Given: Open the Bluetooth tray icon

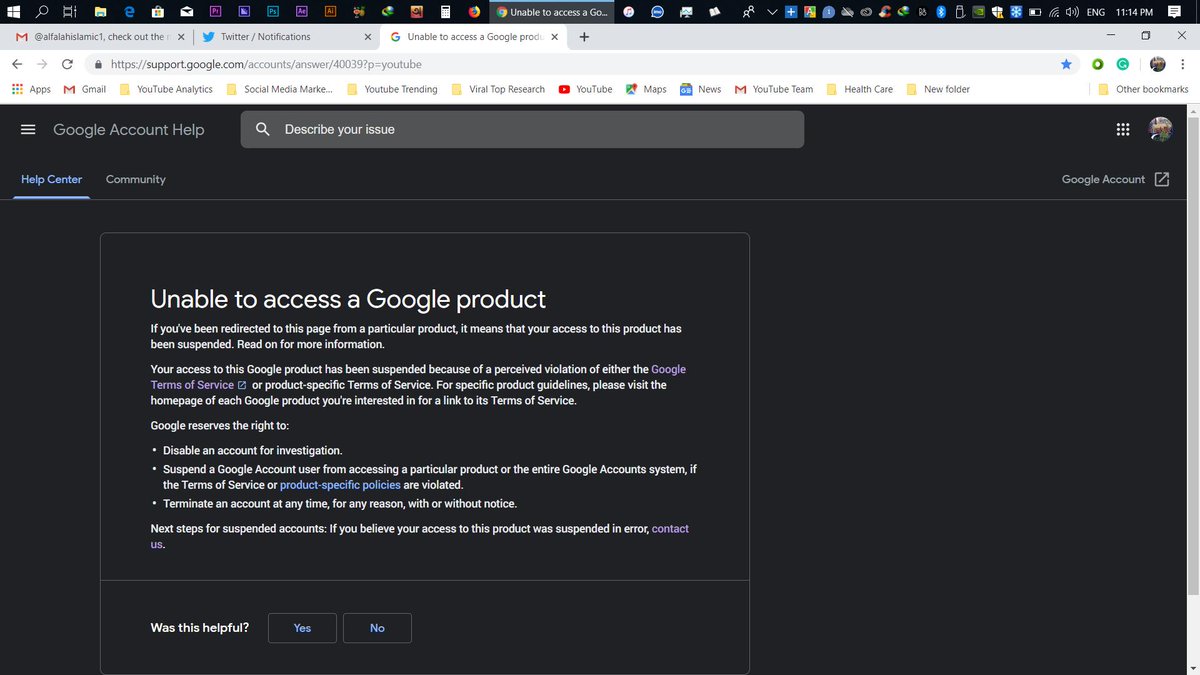Looking at the screenshot, I should (x=940, y=12).
